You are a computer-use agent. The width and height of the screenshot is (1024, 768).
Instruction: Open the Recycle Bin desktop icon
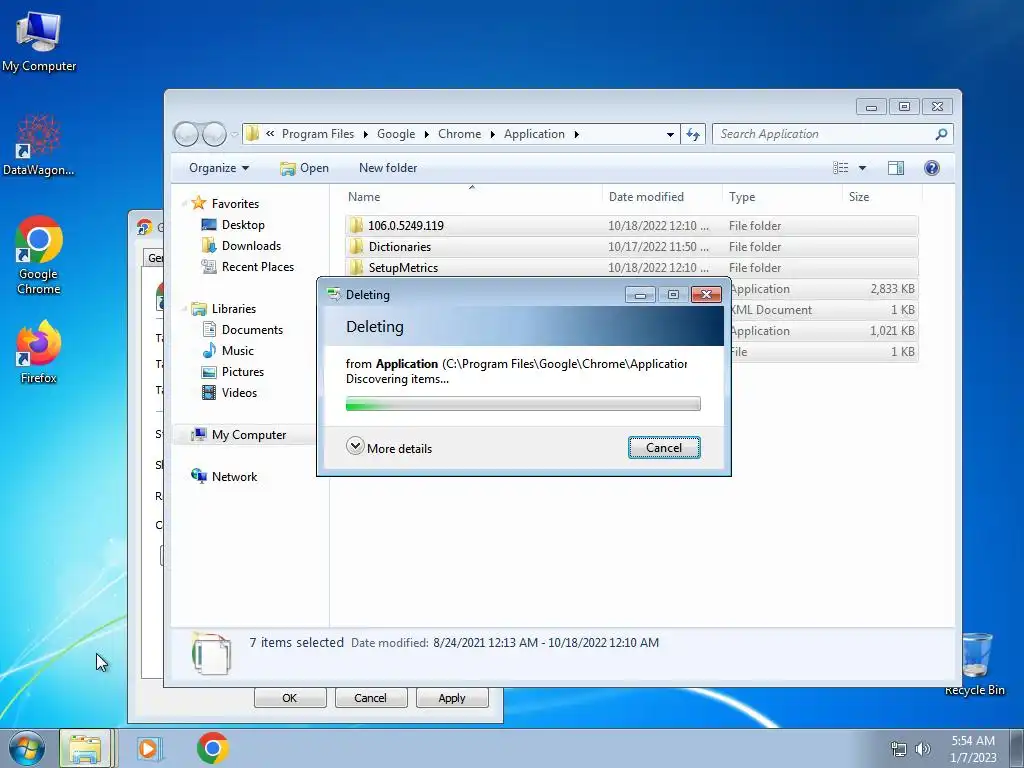[x=974, y=664]
